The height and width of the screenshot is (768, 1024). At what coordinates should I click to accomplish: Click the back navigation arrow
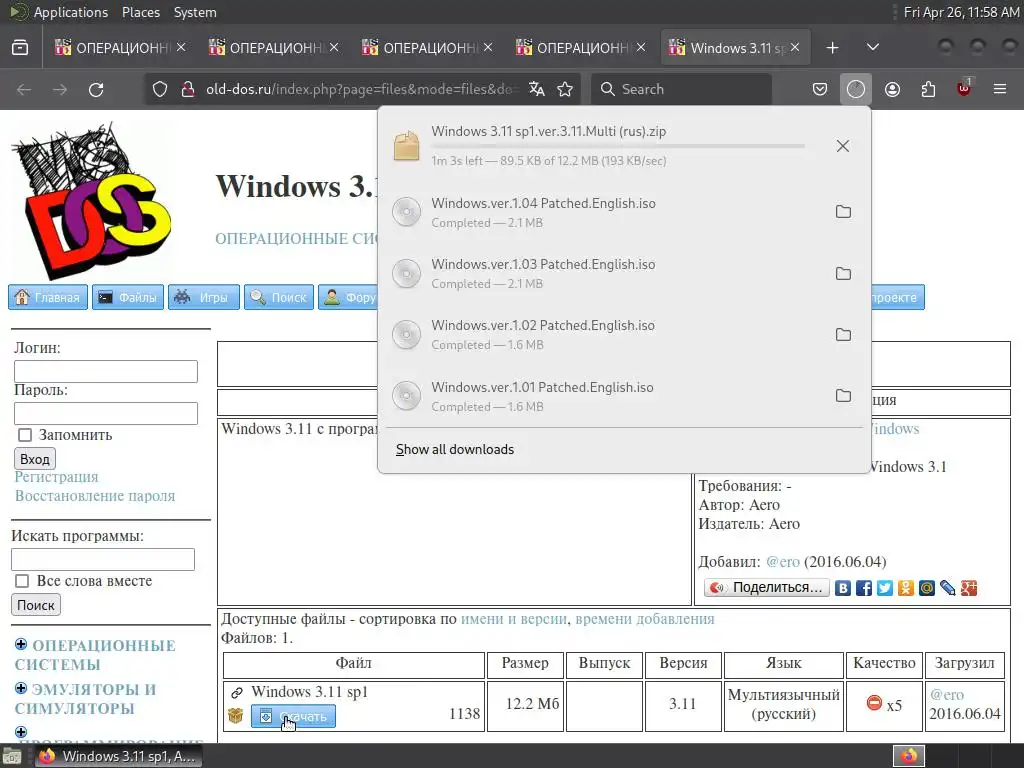coord(24,89)
